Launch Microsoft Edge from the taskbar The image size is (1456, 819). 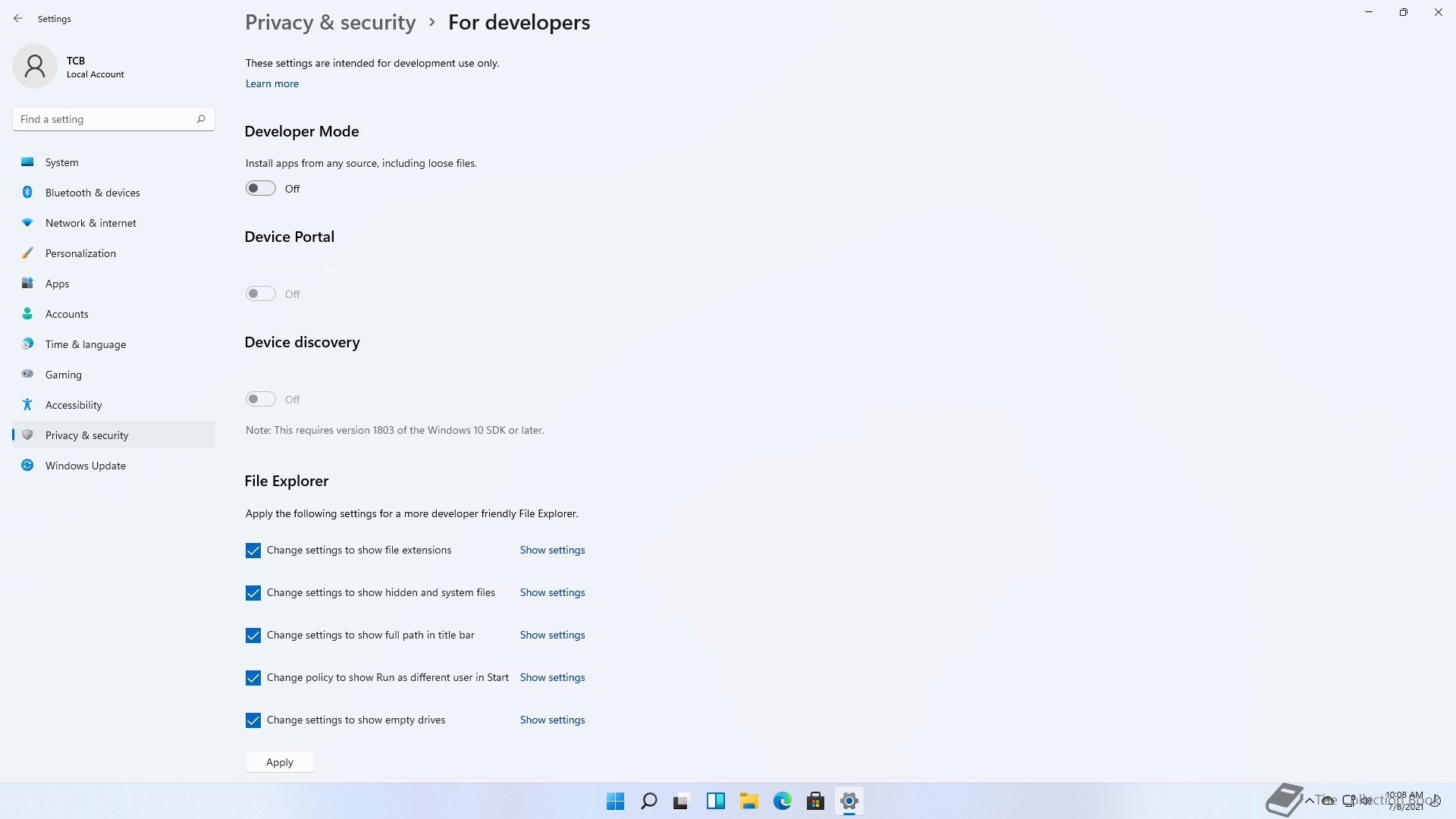tap(783, 801)
